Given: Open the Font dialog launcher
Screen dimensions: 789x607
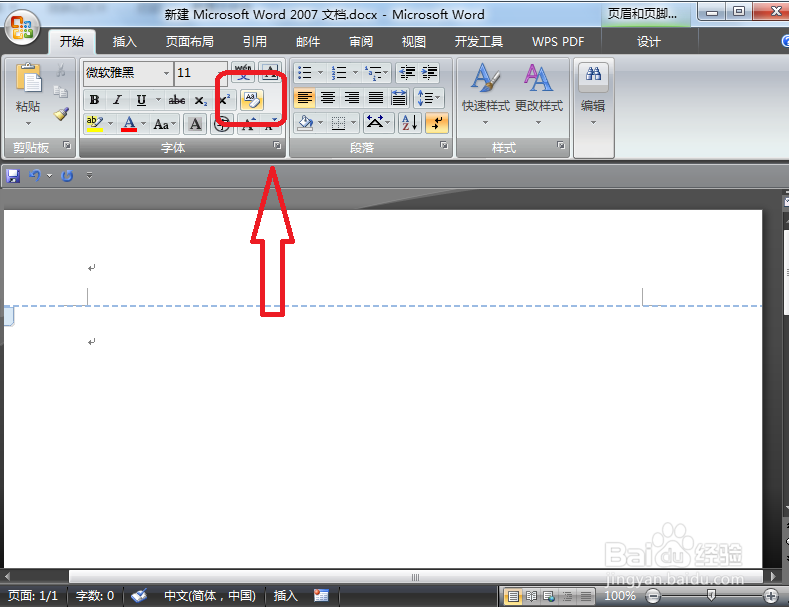Looking at the screenshot, I should [277, 145].
